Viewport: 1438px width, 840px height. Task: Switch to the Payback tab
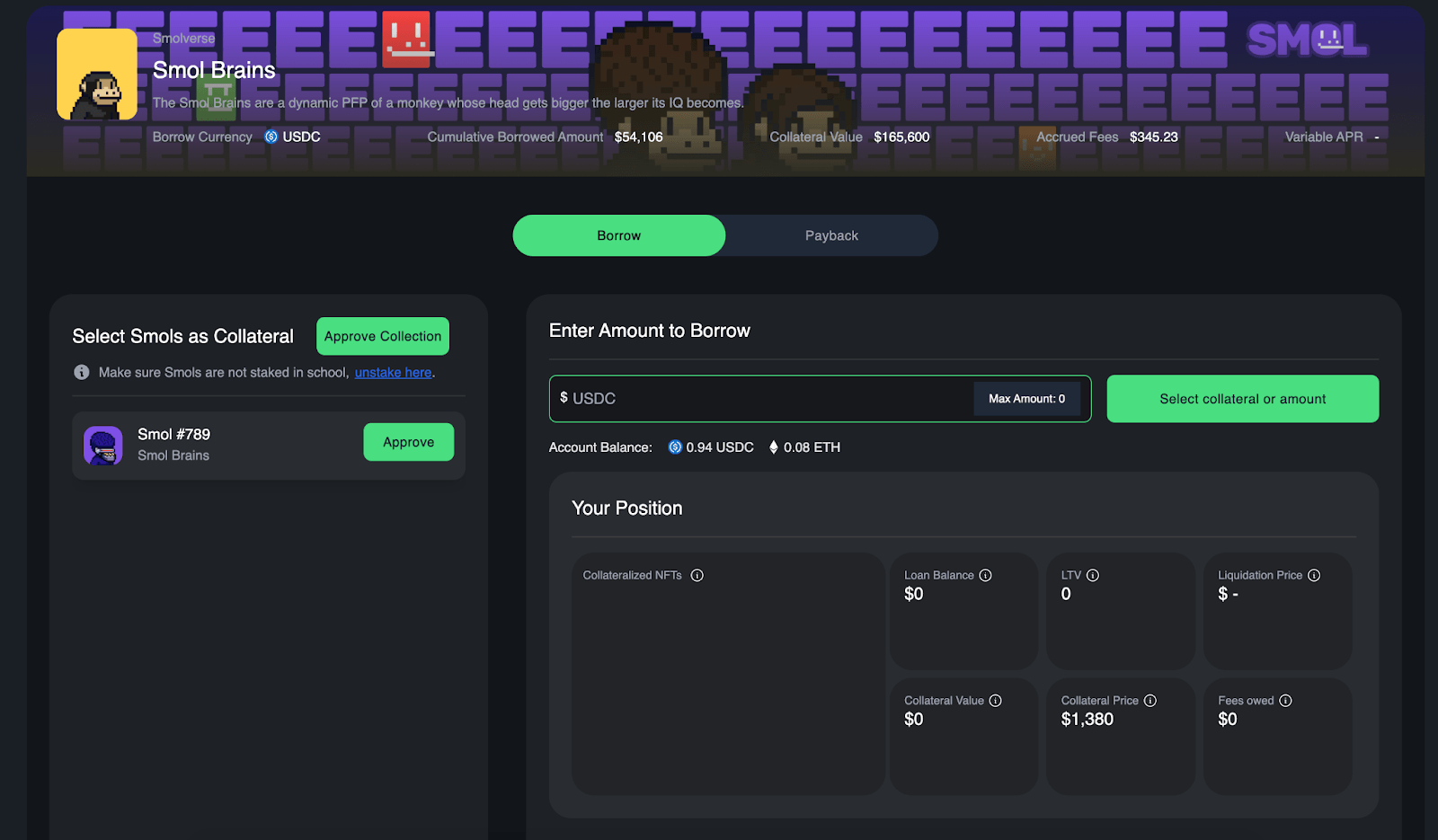831,235
